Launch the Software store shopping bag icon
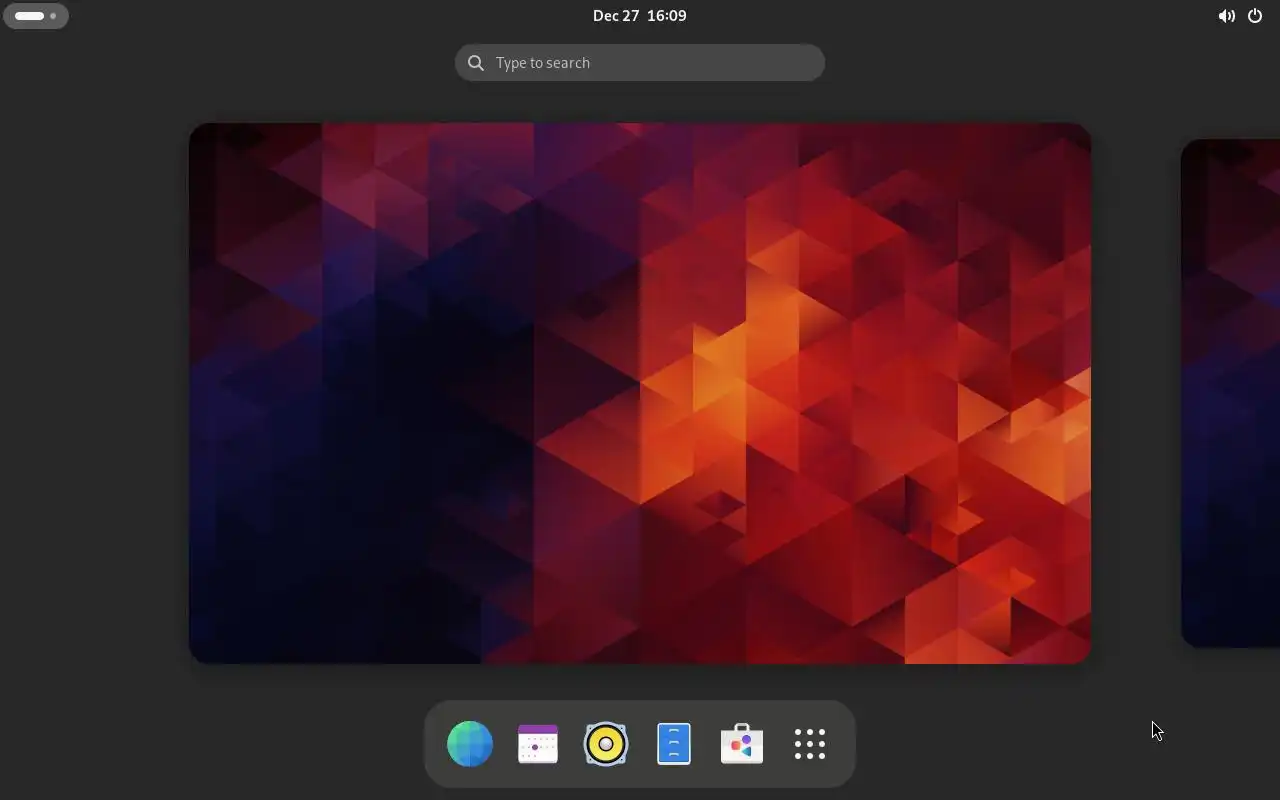1280x800 pixels. [742, 744]
